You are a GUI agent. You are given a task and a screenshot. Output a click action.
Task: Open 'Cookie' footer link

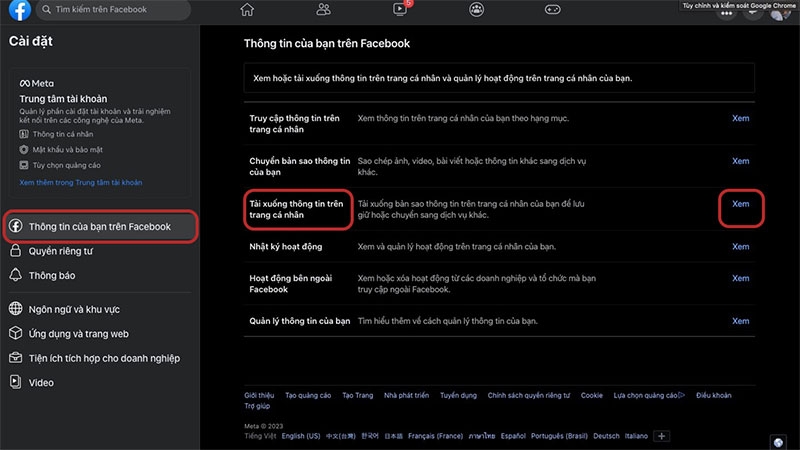[592, 395]
